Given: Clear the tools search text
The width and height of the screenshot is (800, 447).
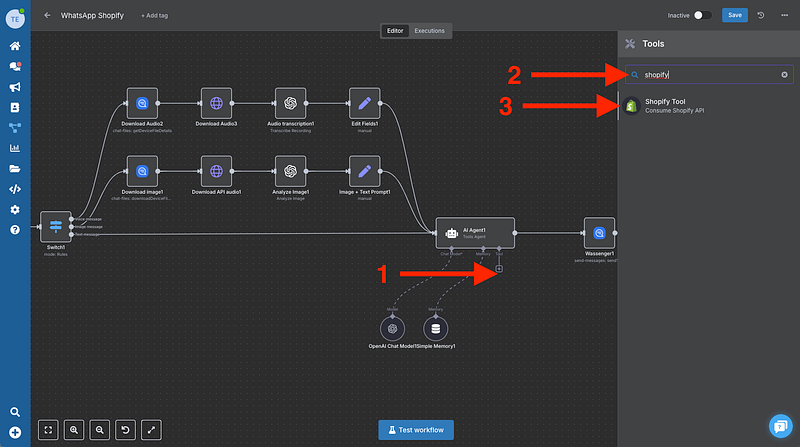Looking at the screenshot, I should pos(784,75).
